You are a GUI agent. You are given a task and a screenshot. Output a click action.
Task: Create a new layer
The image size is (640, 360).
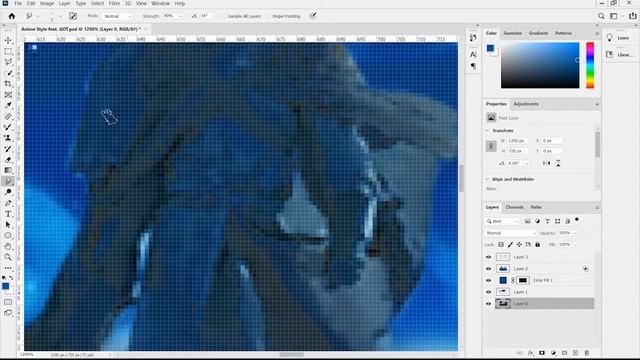tap(576, 353)
